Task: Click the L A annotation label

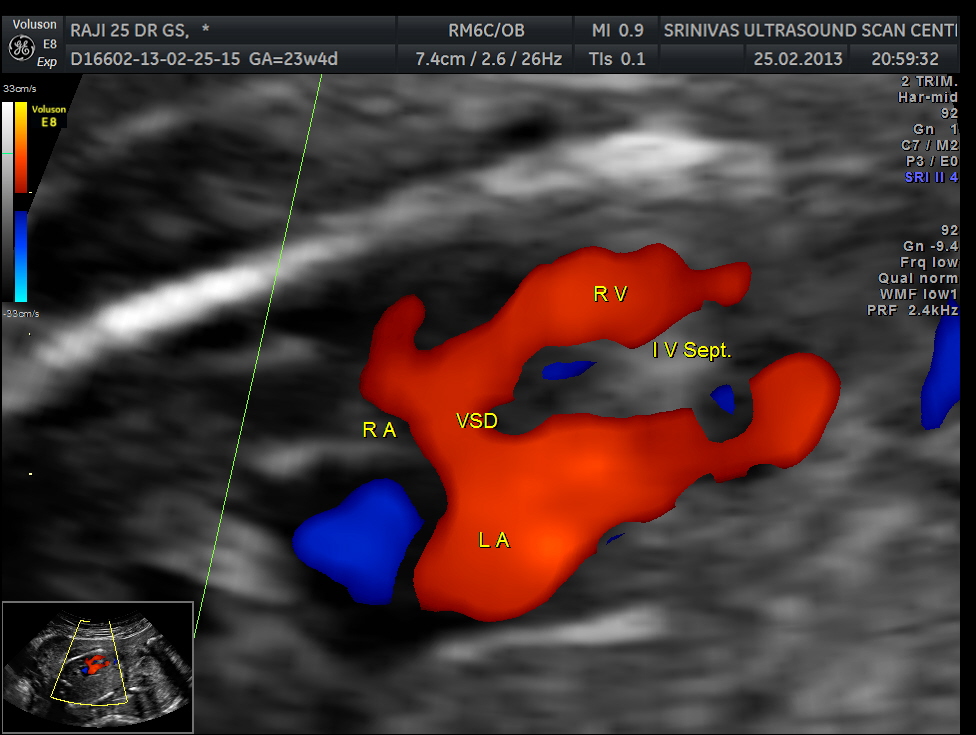Action: coord(494,540)
